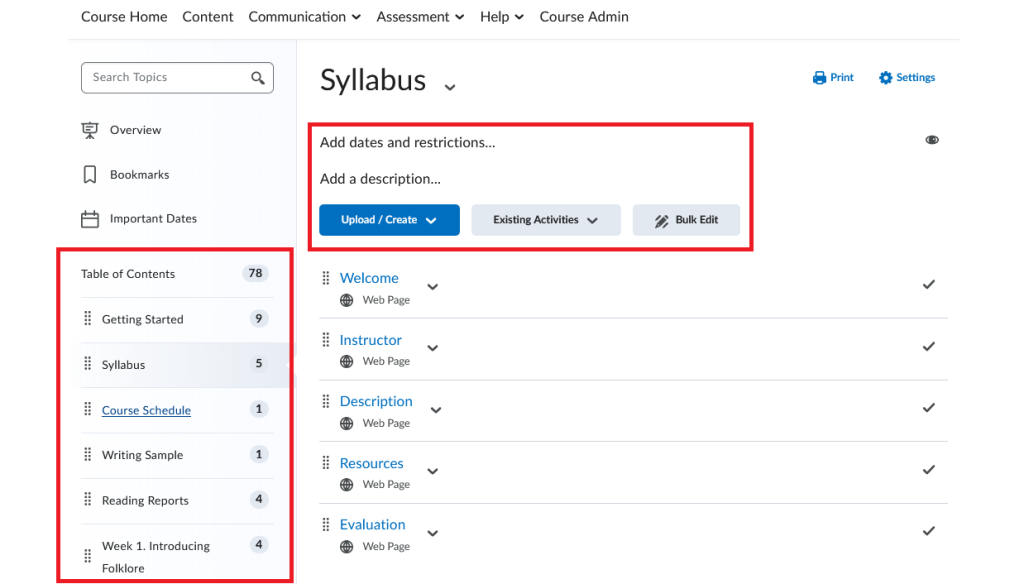1024x584 pixels.
Task: Open the Course Schedule module link
Action: click(x=146, y=410)
